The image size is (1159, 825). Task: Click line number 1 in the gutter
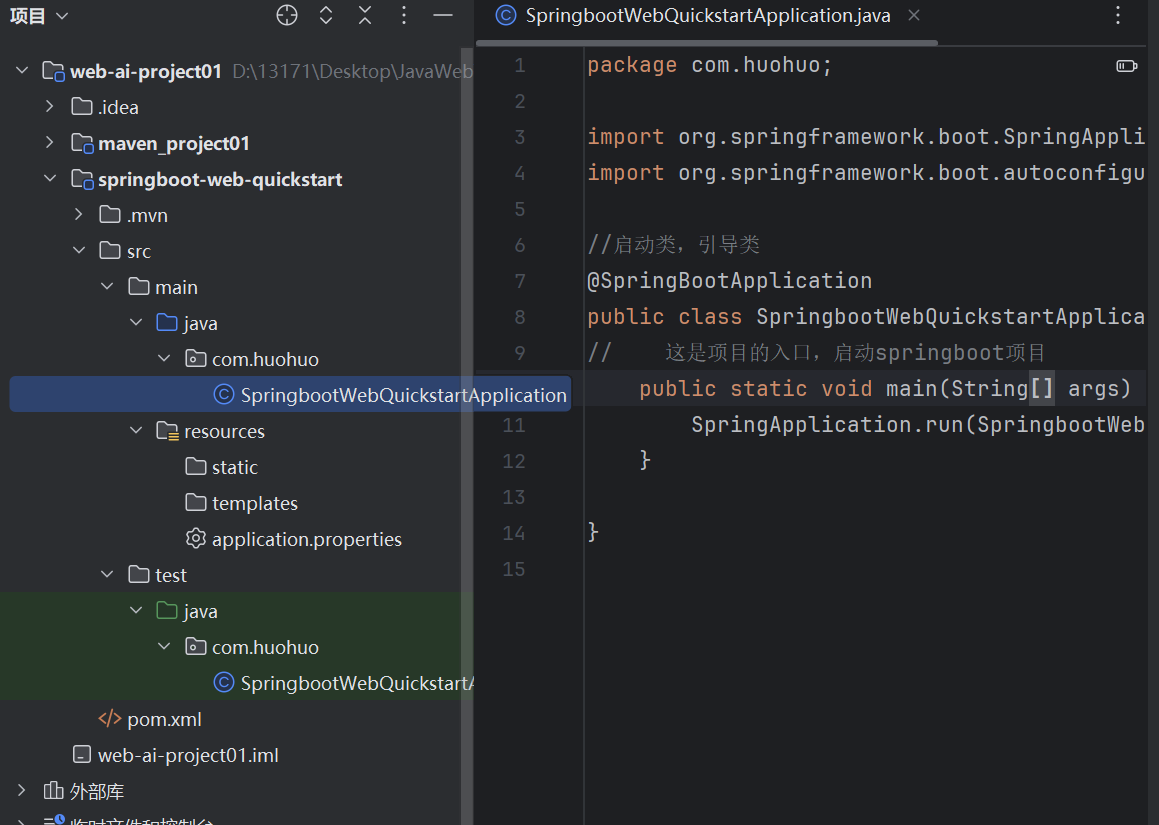[x=520, y=65]
